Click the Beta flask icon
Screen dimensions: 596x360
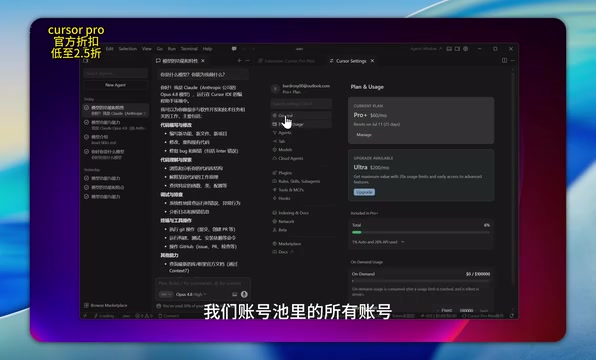274,230
